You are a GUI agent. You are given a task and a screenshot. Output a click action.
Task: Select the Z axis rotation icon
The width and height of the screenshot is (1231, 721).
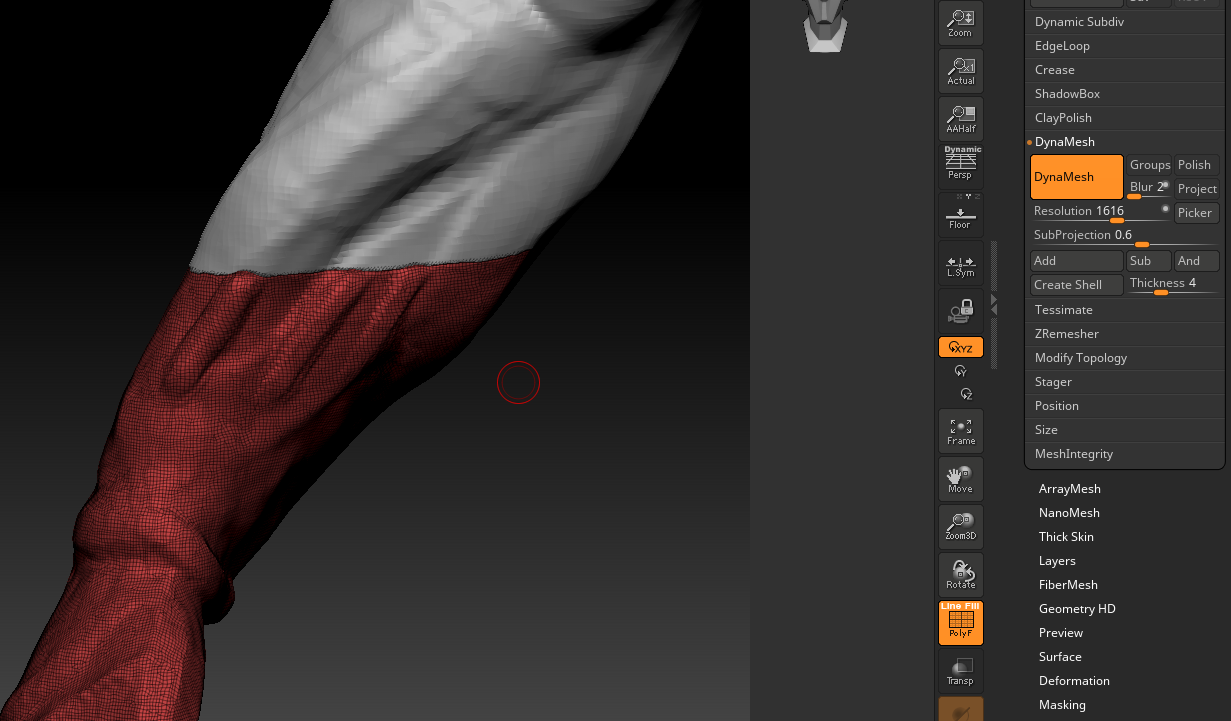point(965,394)
